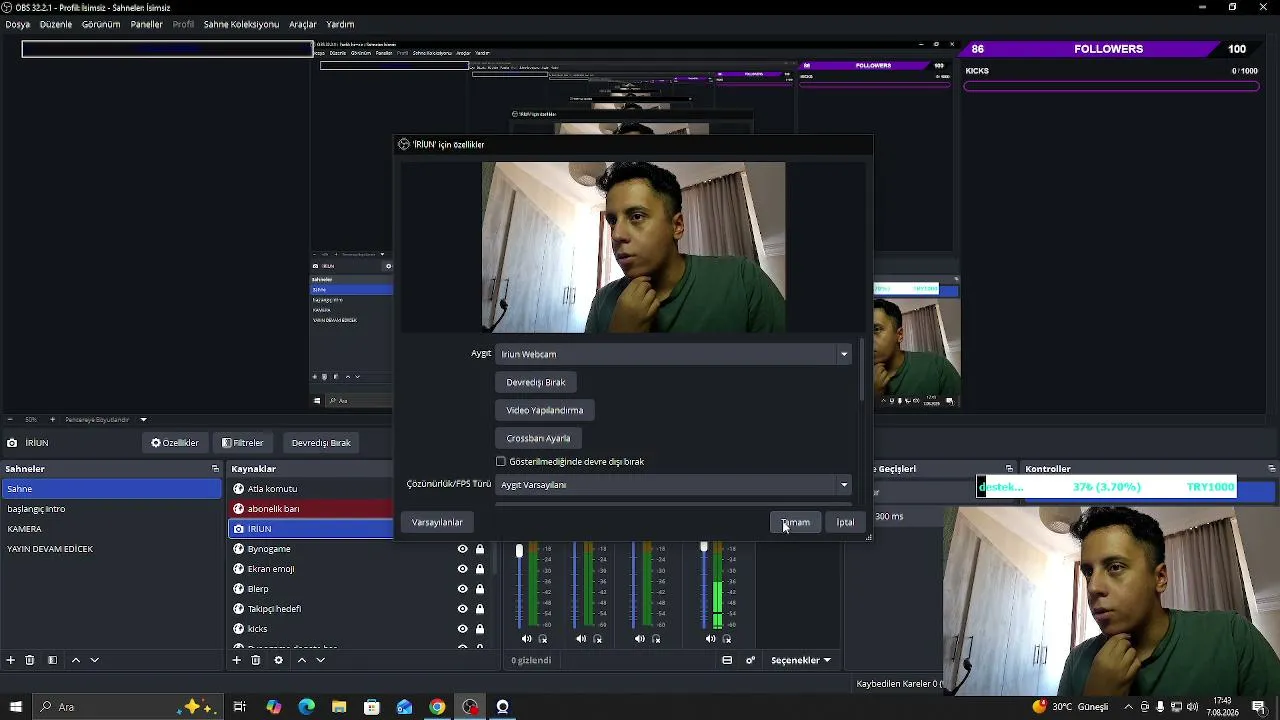Open Filtreler for the selected source
Image resolution: width=1280 pixels, height=720 pixels.
[x=243, y=443]
